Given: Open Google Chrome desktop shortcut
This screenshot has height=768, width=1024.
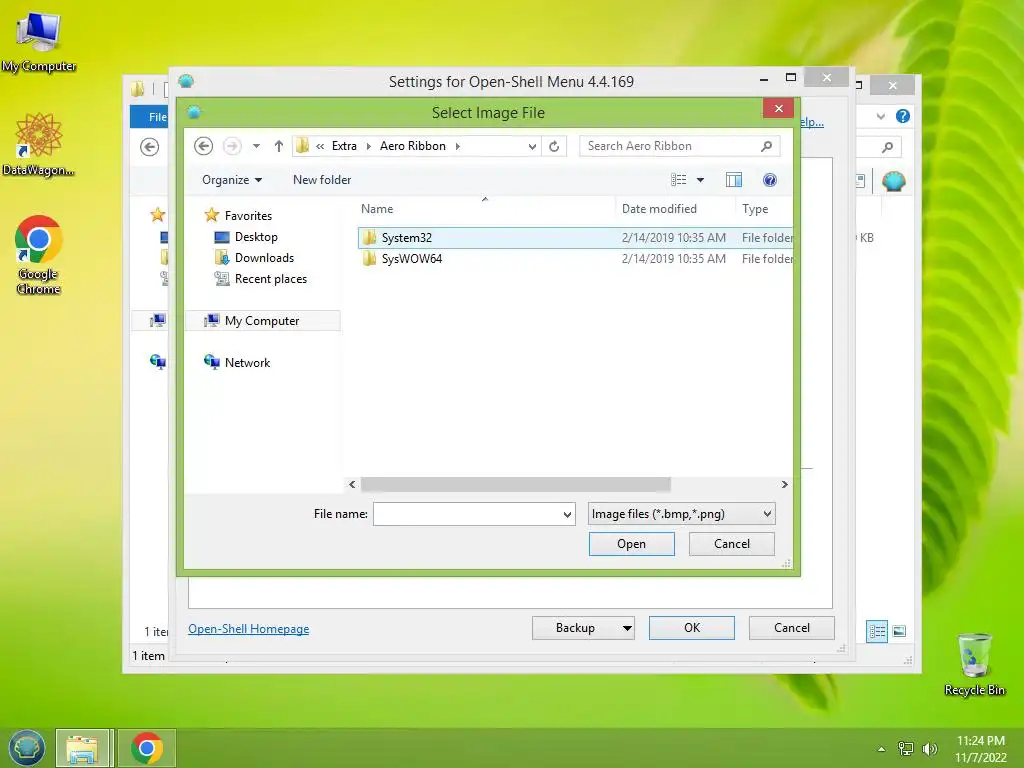Looking at the screenshot, I should point(39,255).
